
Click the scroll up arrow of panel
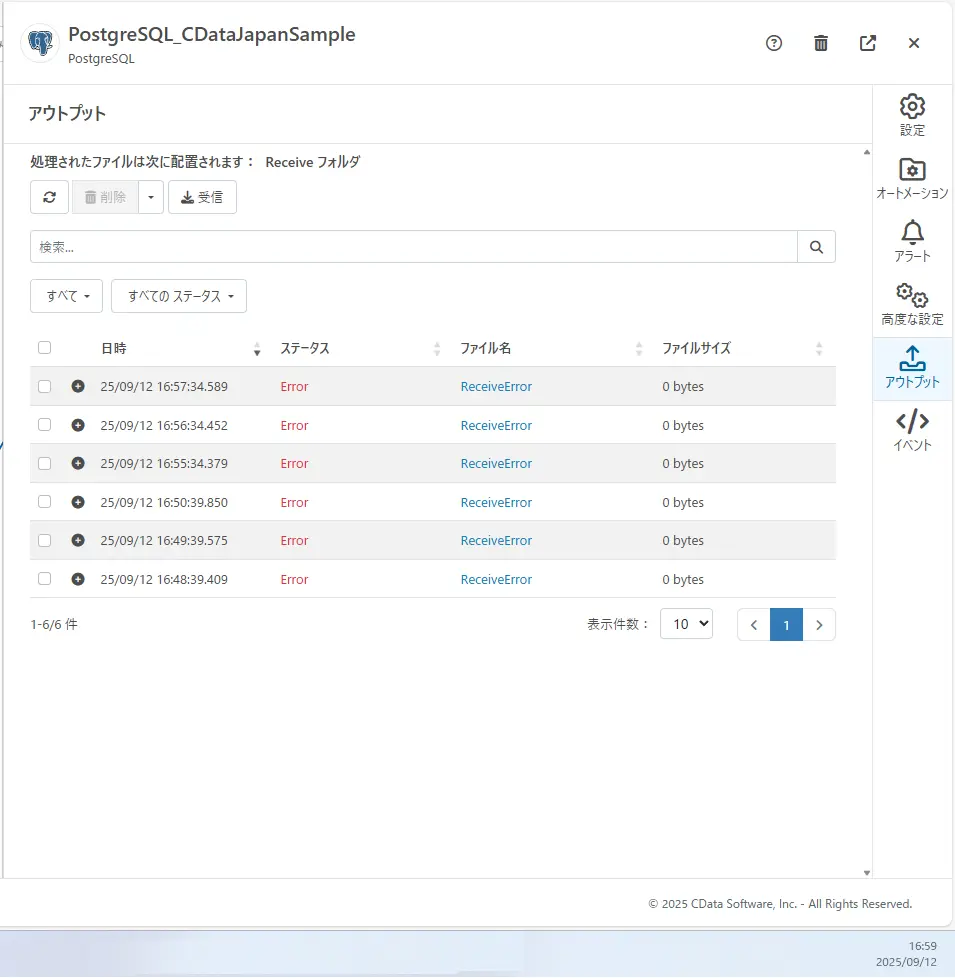(866, 152)
